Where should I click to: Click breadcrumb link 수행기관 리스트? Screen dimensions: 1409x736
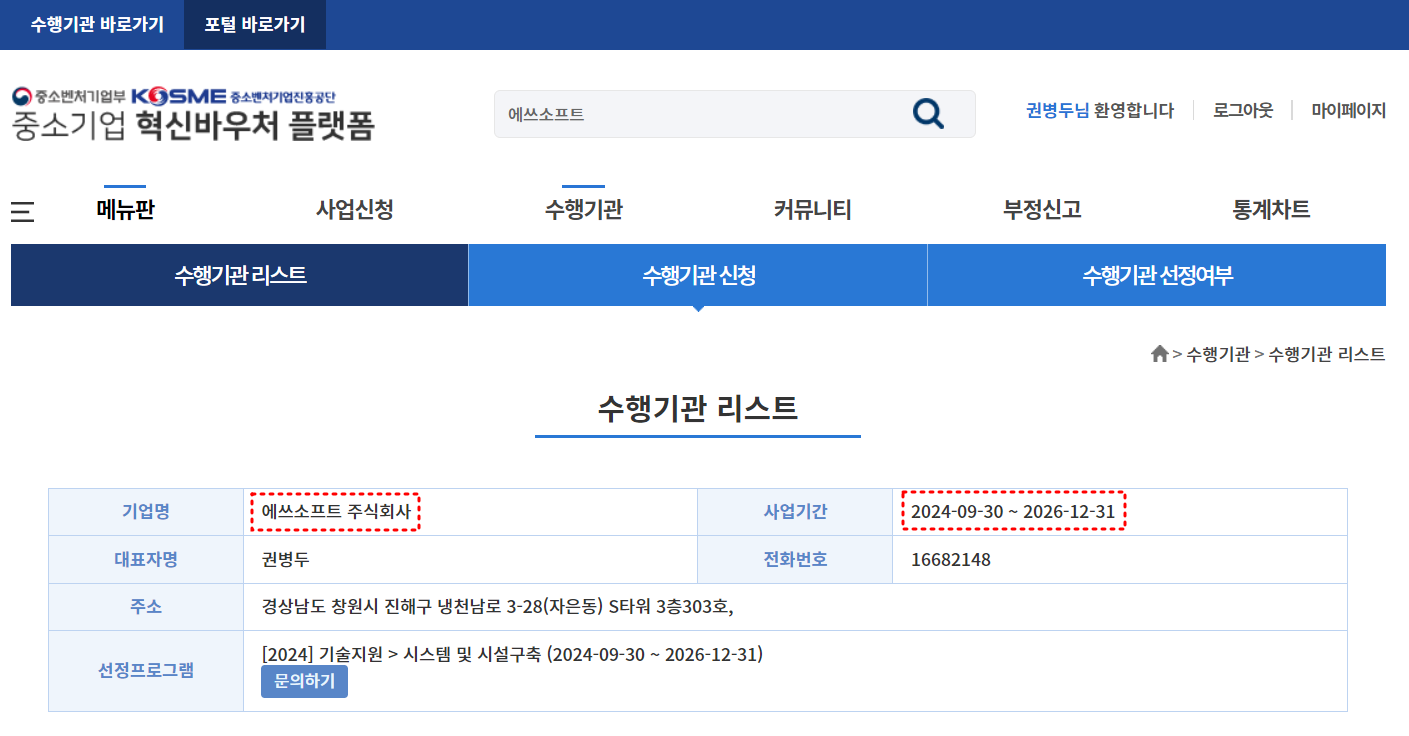(1327, 354)
